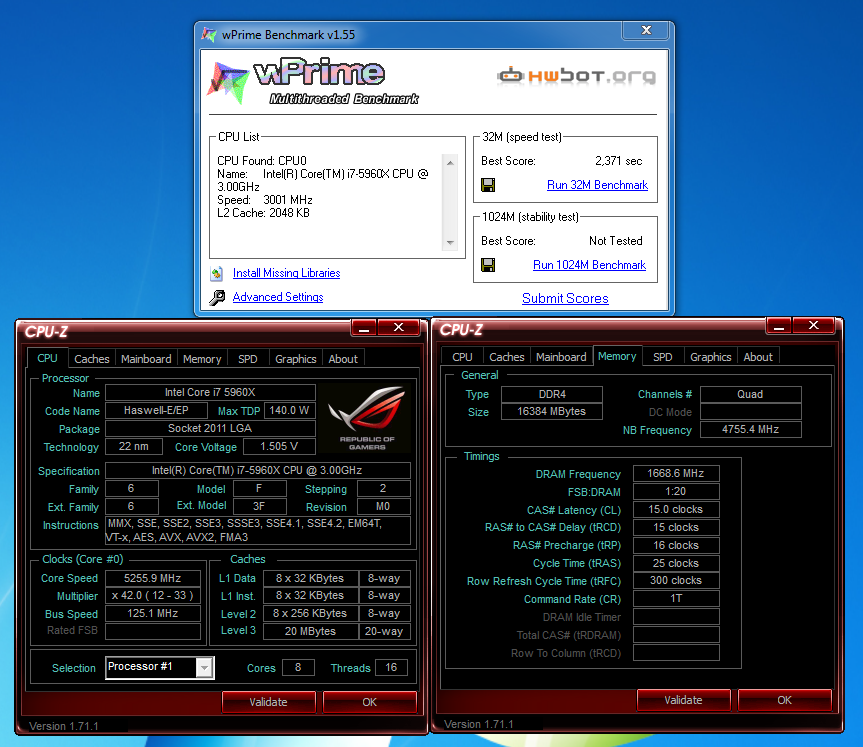The width and height of the screenshot is (863, 747).
Task: Select Caches tab in left CPU-Z window
Action: 91,359
